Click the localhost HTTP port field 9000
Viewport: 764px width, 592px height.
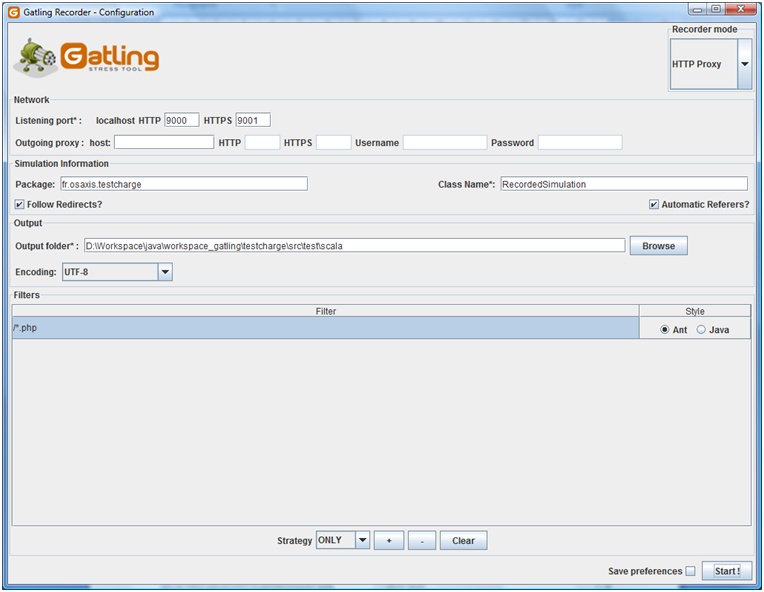pyautogui.click(x=182, y=120)
